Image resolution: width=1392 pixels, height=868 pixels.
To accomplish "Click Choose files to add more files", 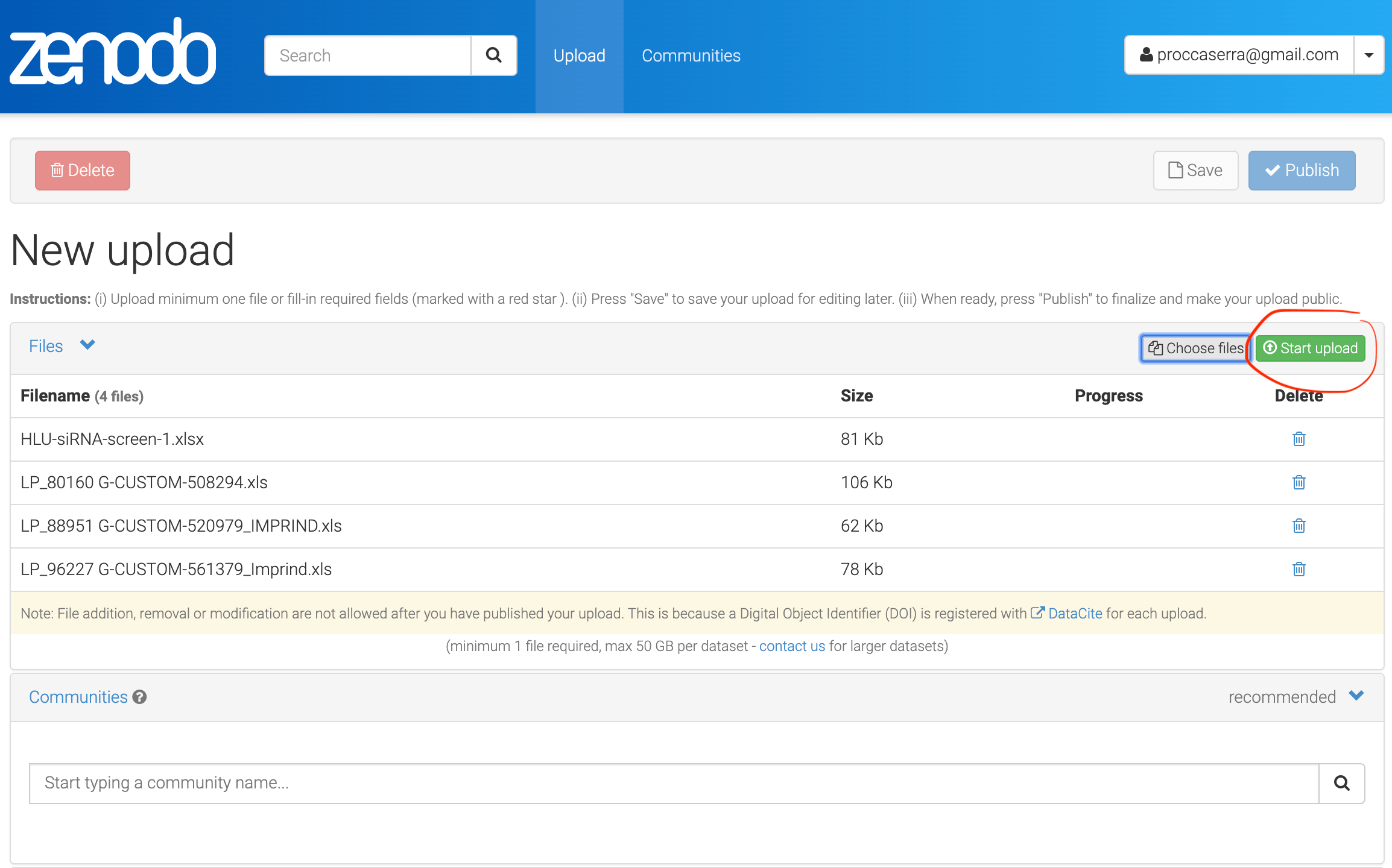I will (1194, 348).
